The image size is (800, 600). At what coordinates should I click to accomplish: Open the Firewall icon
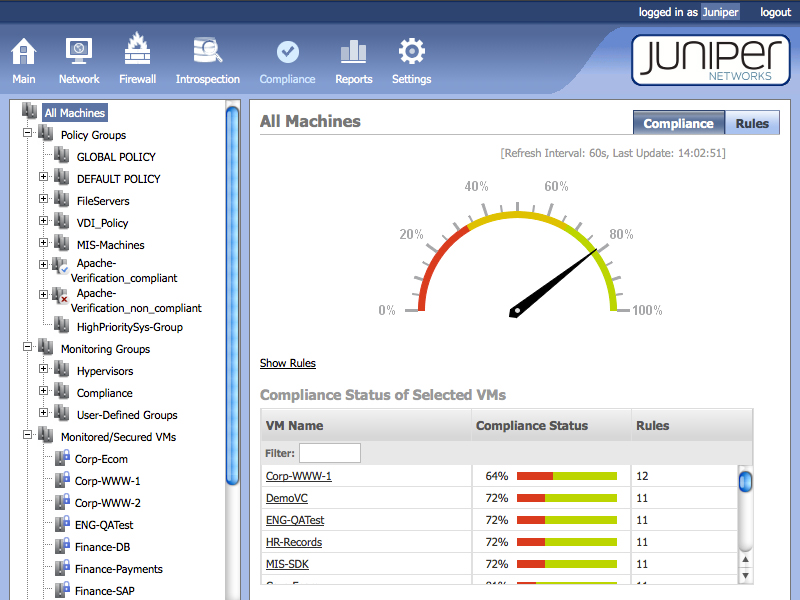(x=137, y=48)
